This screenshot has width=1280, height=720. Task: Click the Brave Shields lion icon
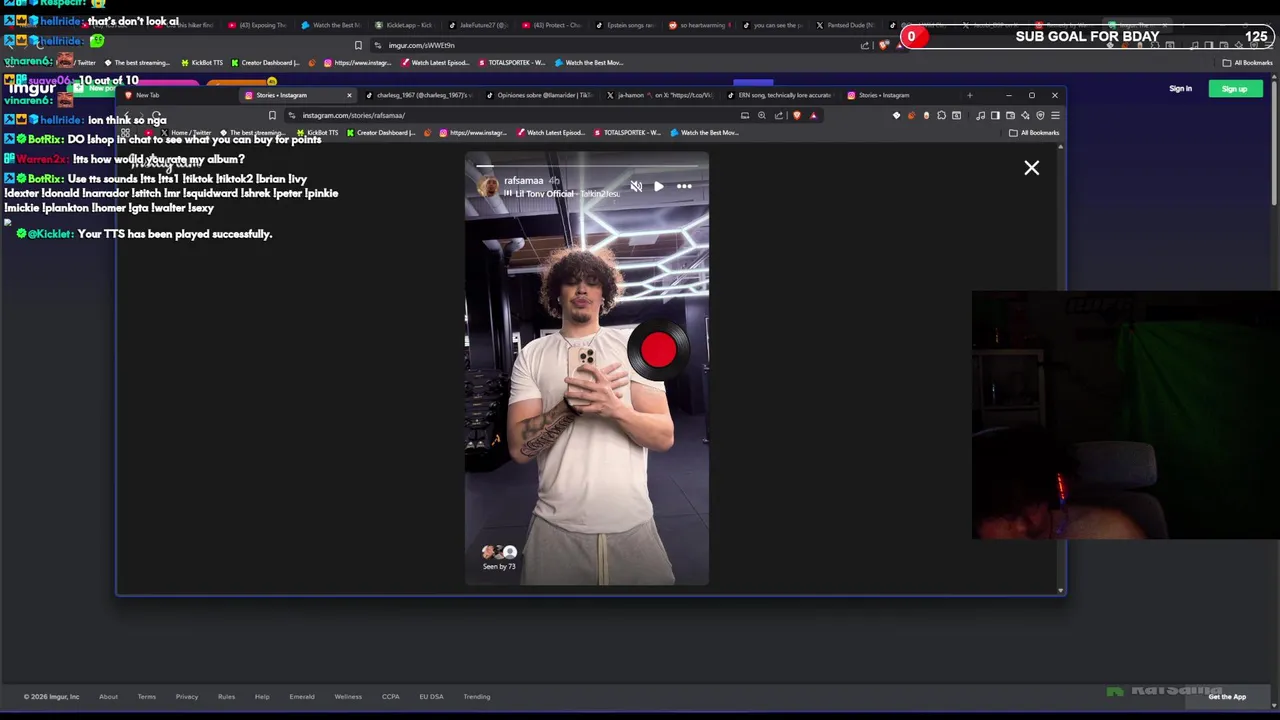coord(797,115)
